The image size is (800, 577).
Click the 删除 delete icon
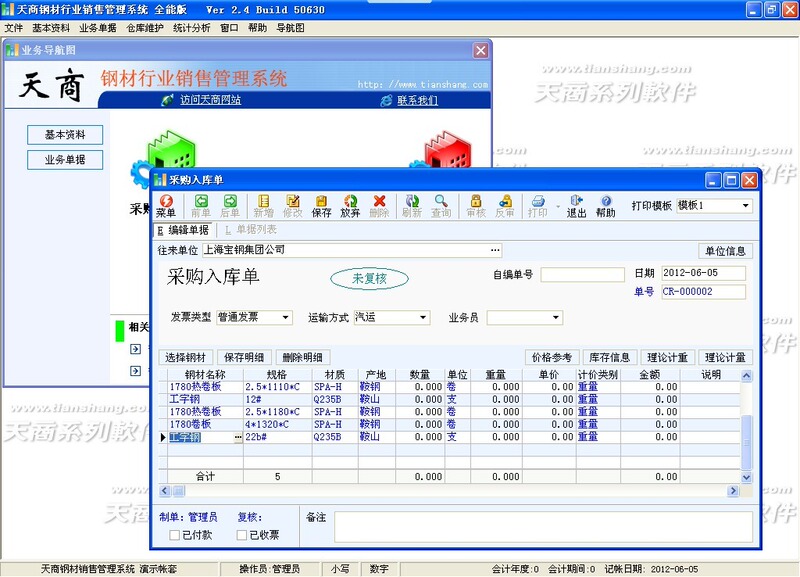point(382,205)
